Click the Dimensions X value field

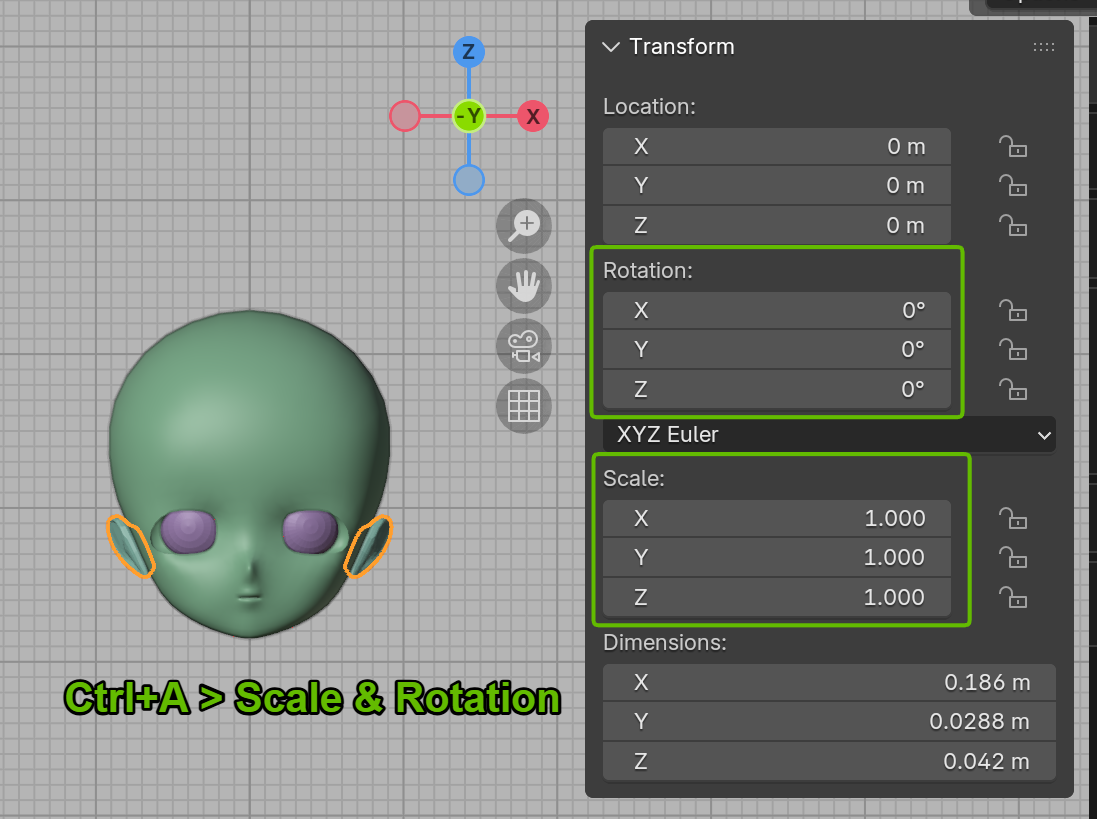(829, 683)
